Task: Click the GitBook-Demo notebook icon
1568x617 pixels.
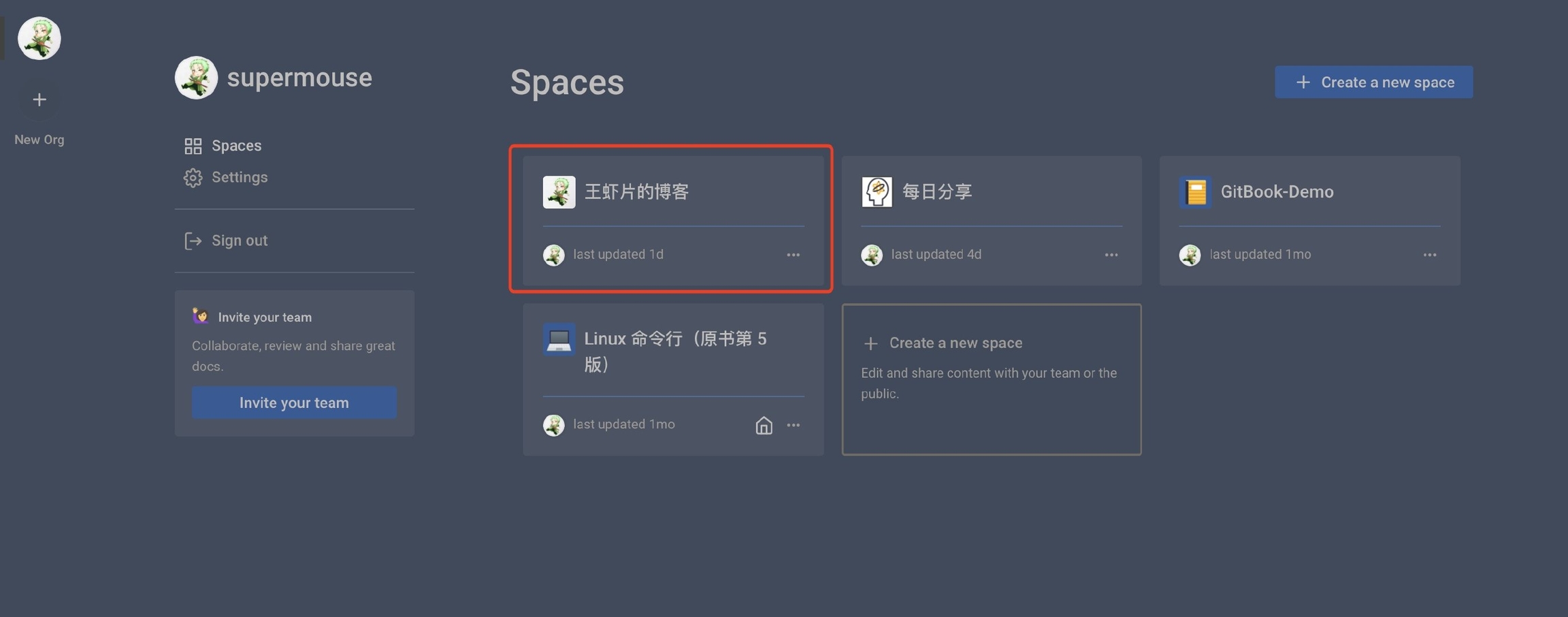Action: point(1195,192)
